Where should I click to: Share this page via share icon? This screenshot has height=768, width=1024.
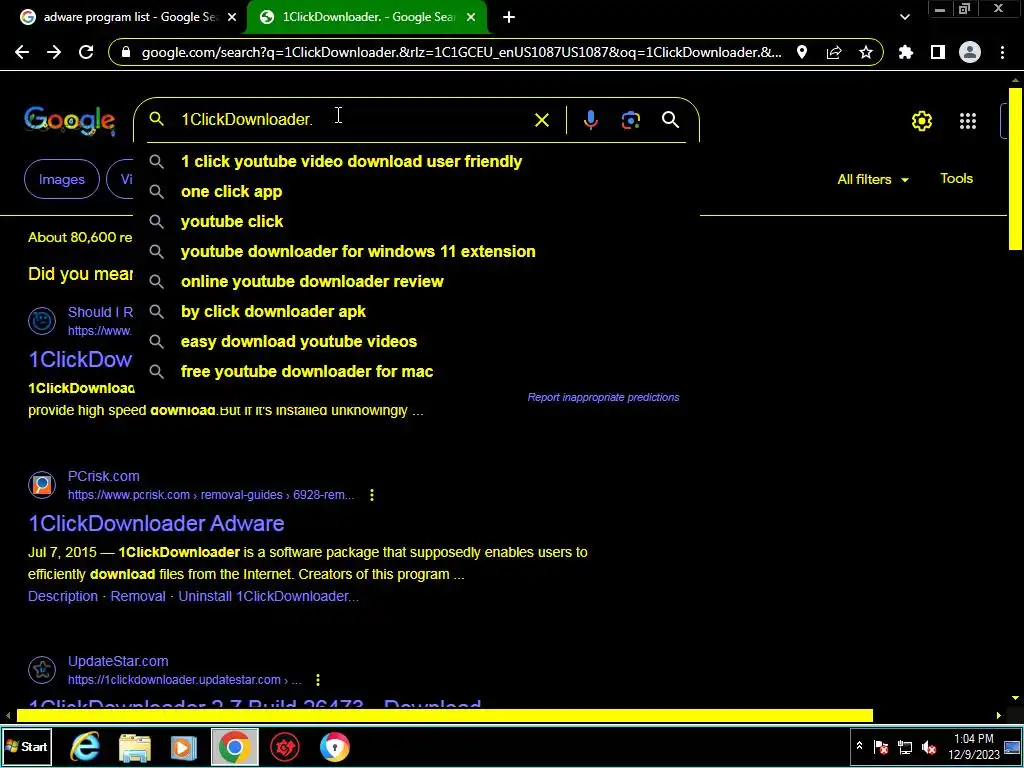pyautogui.click(x=834, y=52)
